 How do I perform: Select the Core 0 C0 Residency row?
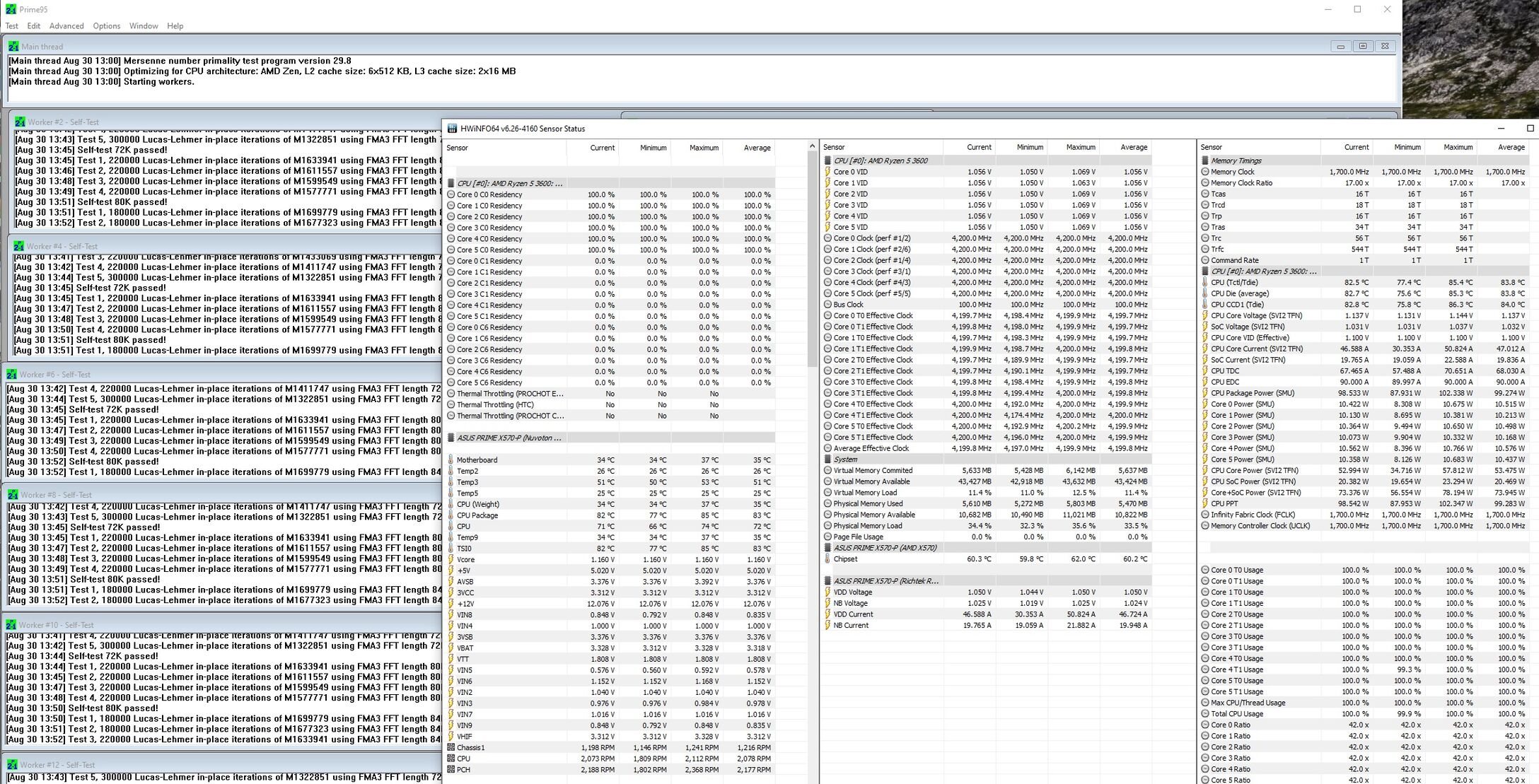489,194
